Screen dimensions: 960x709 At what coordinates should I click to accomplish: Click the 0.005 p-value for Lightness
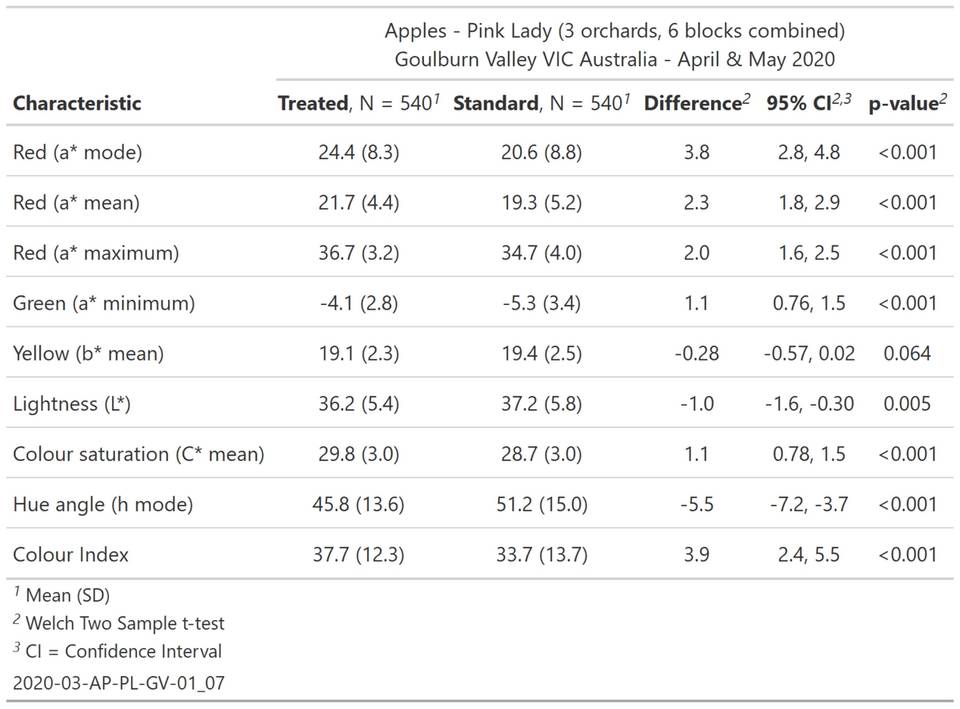coord(907,404)
